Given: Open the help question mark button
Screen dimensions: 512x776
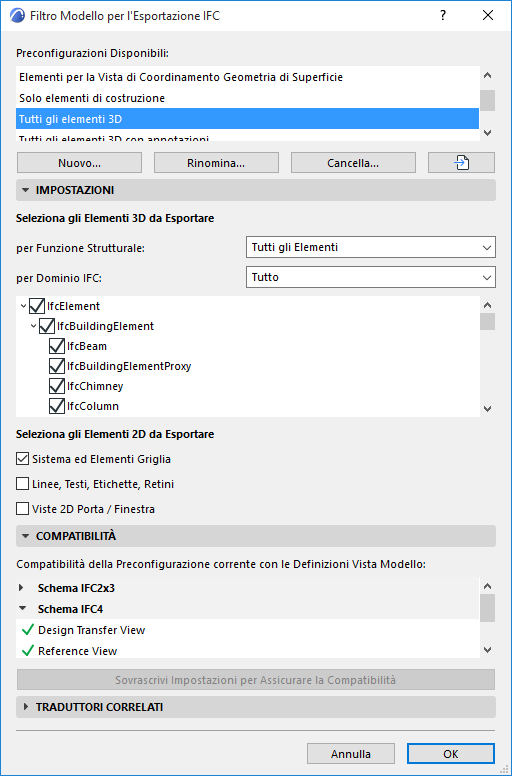Looking at the screenshot, I should click(443, 16).
